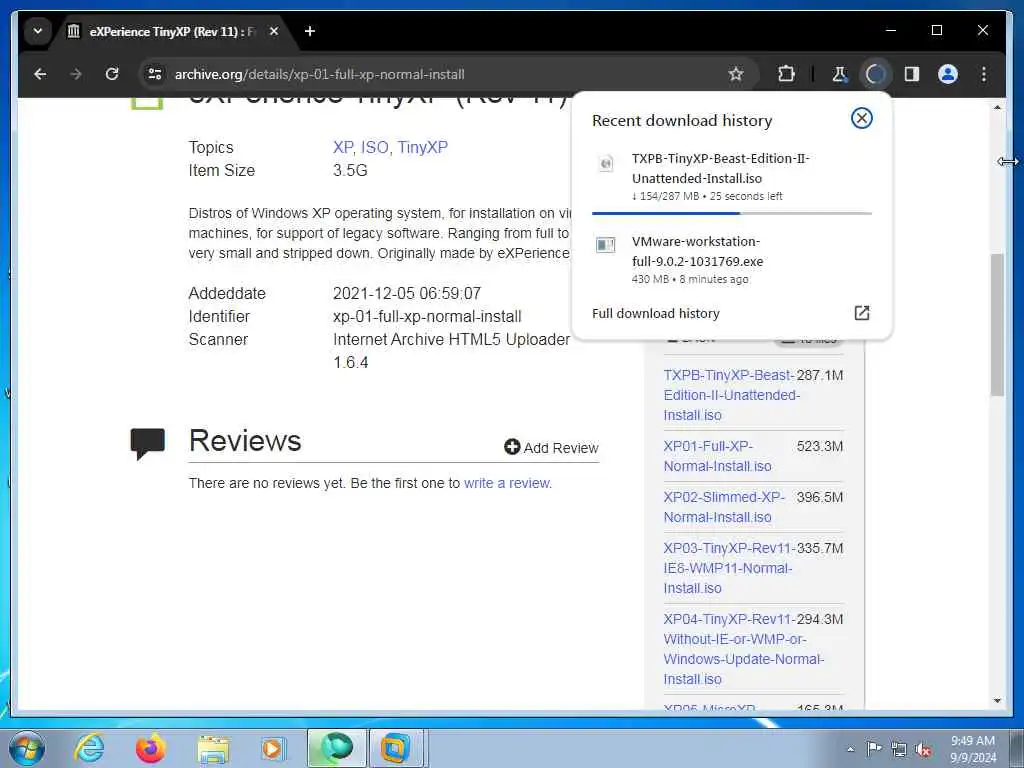The width and height of the screenshot is (1024, 768).
Task: Click the 8 minutes ago download status
Action: coord(714,280)
